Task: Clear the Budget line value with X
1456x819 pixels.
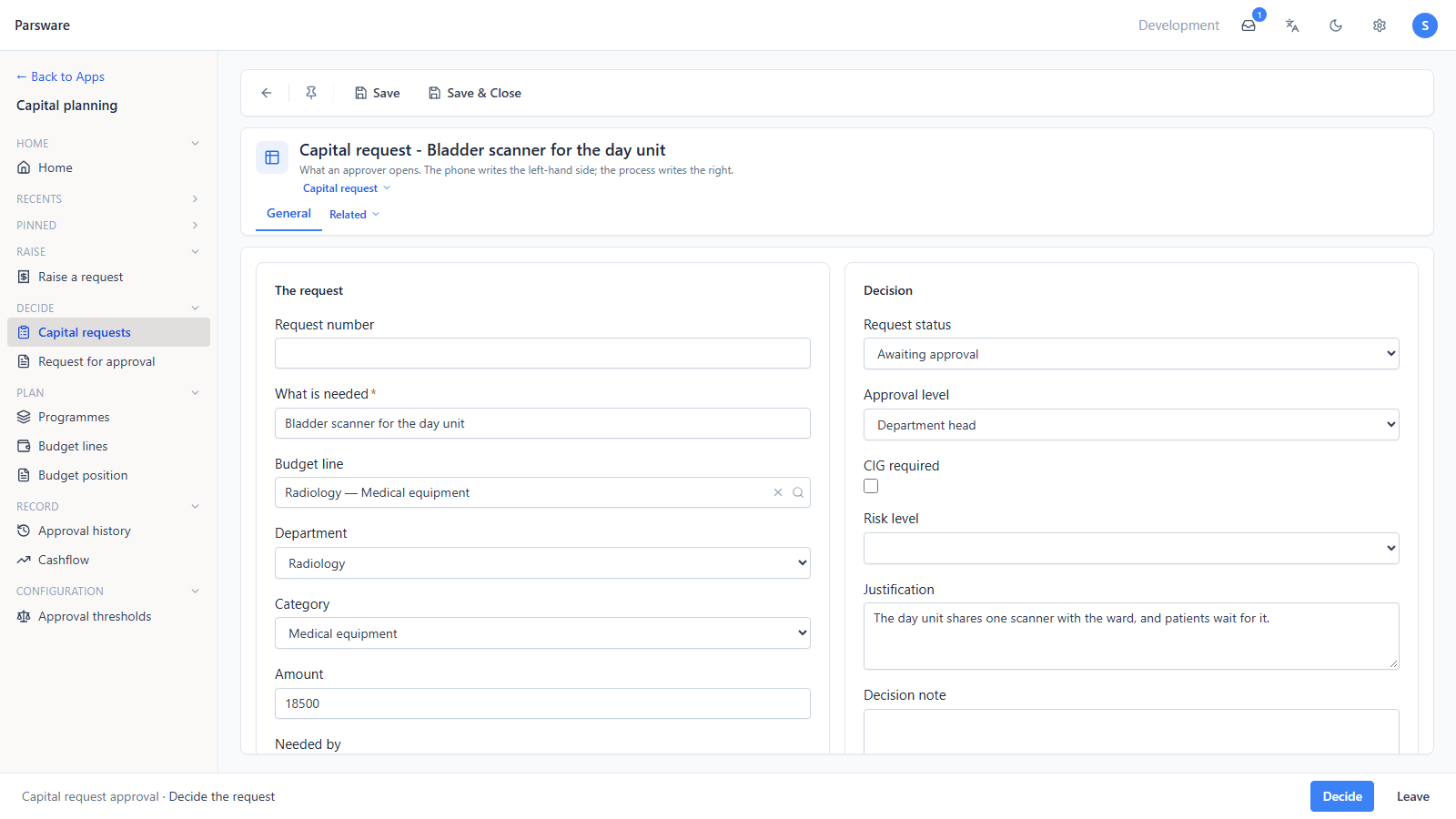Action: point(778,492)
